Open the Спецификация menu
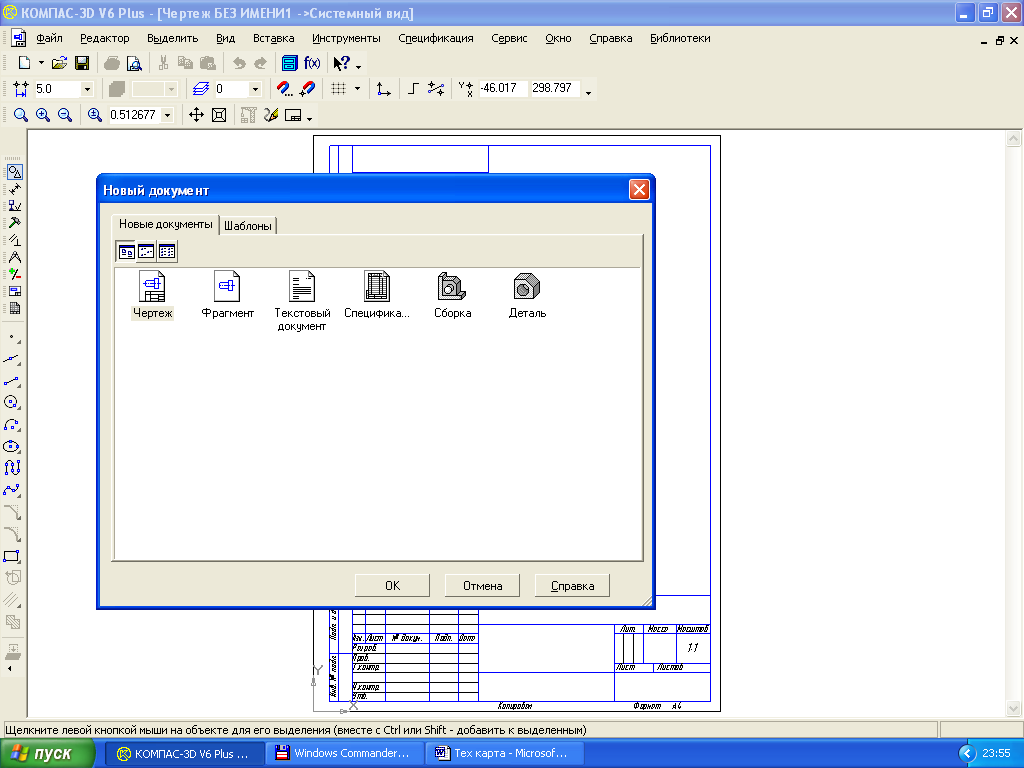 pos(436,38)
